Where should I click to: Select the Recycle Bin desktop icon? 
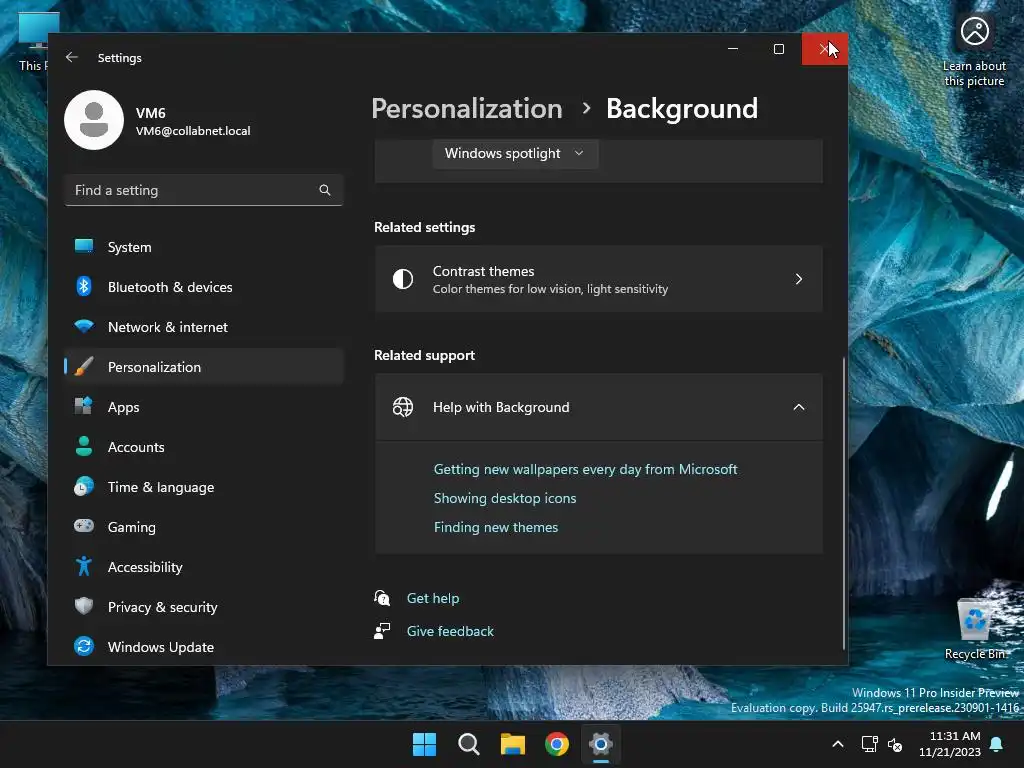click(x=975, y=629)
